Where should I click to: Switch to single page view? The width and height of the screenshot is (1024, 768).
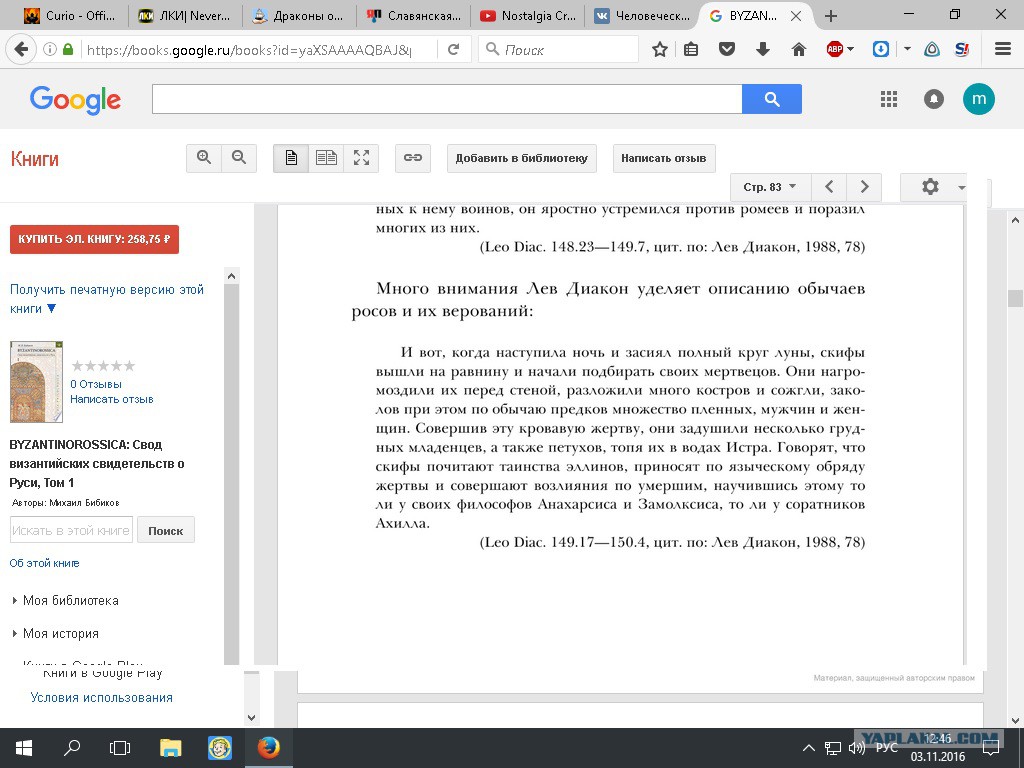pyautogui.click(x=291, y=158)
